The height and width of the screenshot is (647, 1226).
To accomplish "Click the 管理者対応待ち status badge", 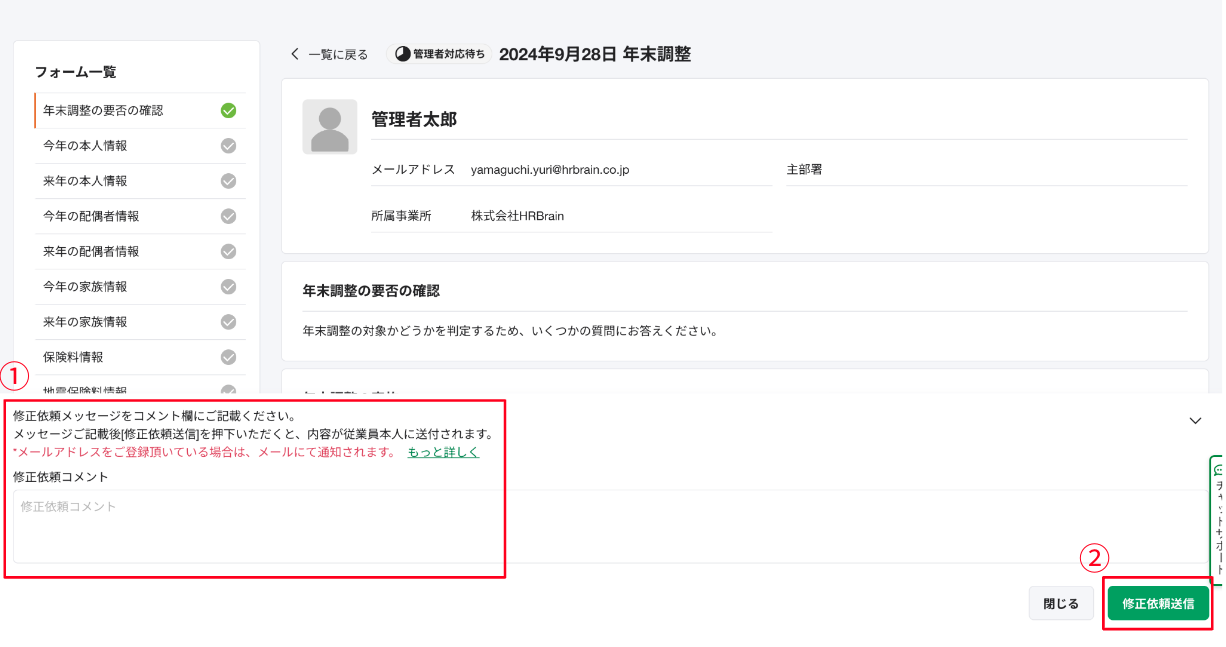I will (440, 54).
